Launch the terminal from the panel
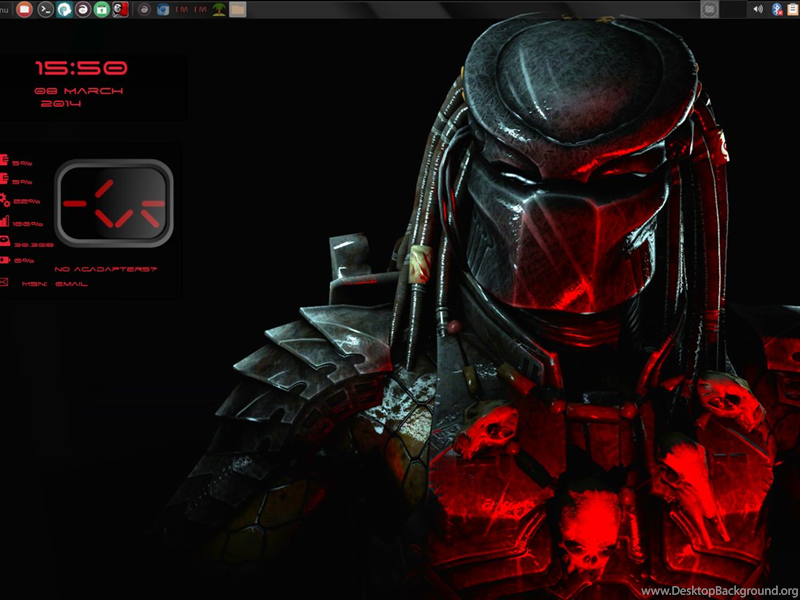Image resolution: width=800 pixels, height=600 pixels. (x=45, y=9)
